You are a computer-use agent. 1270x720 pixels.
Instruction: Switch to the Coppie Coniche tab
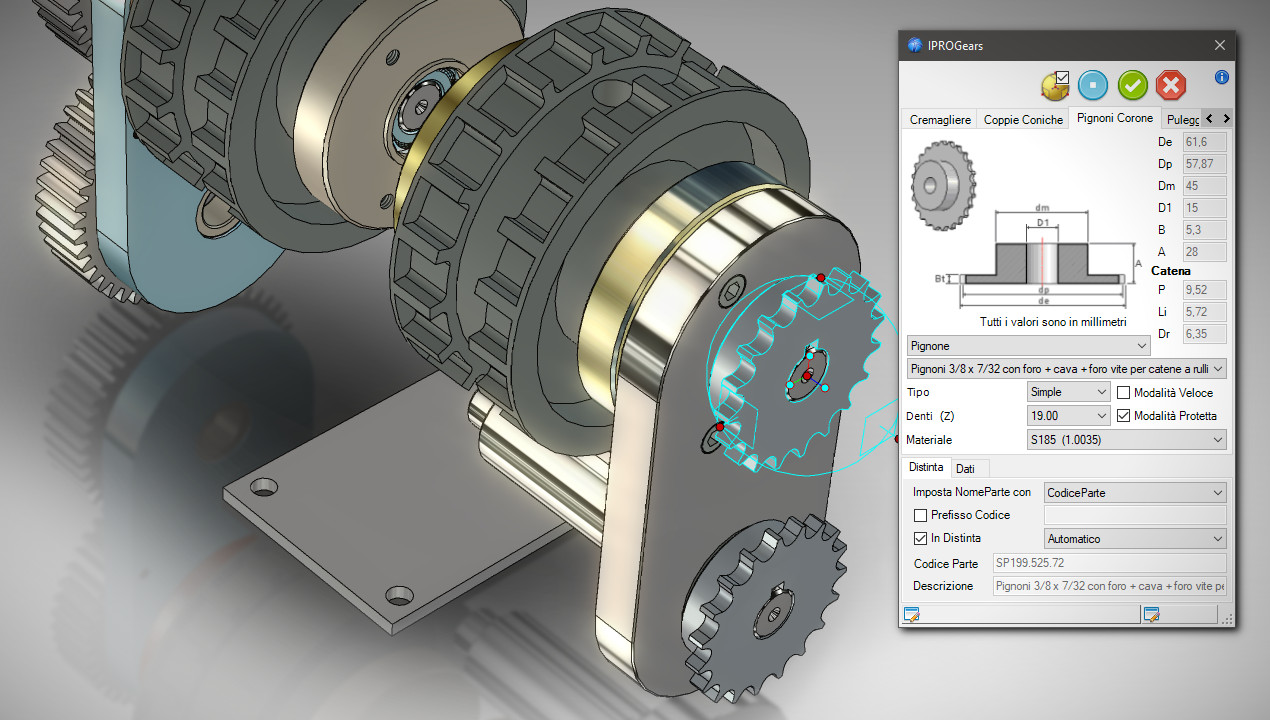click(x=1023, y=119)
